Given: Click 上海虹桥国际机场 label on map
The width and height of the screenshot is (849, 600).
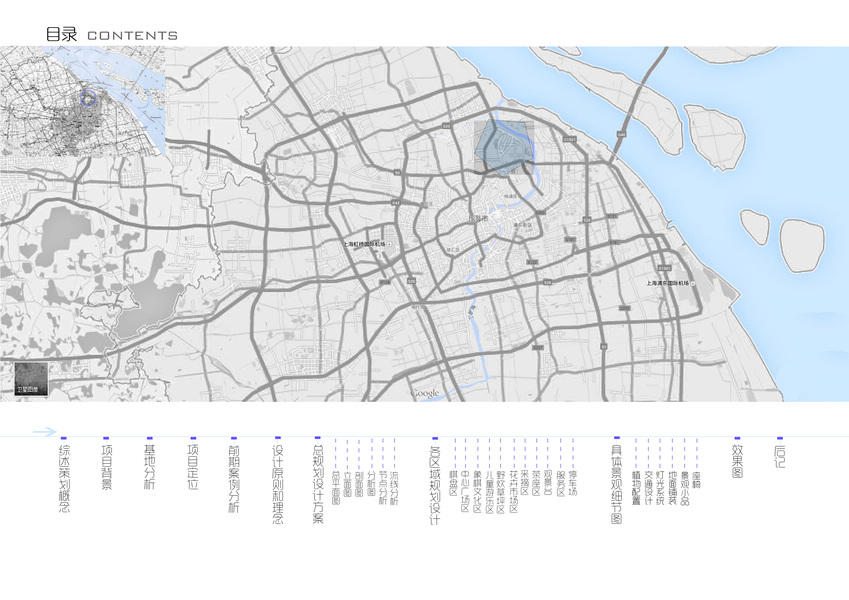Looking at the screenshot, I should pos(365,244).
